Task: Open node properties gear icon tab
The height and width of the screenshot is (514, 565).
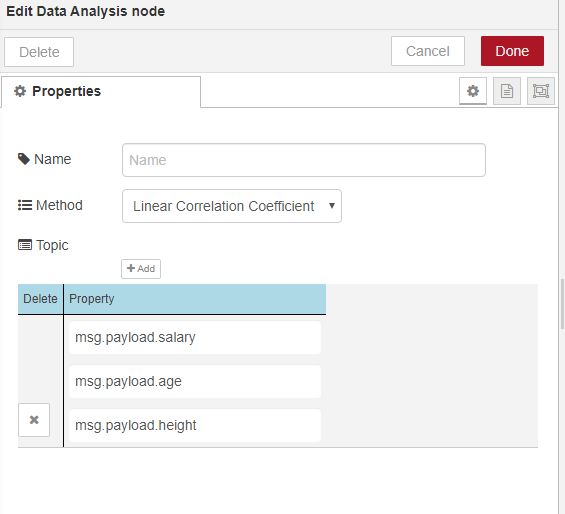Action: pyautogui.click(x=473, y=91)
